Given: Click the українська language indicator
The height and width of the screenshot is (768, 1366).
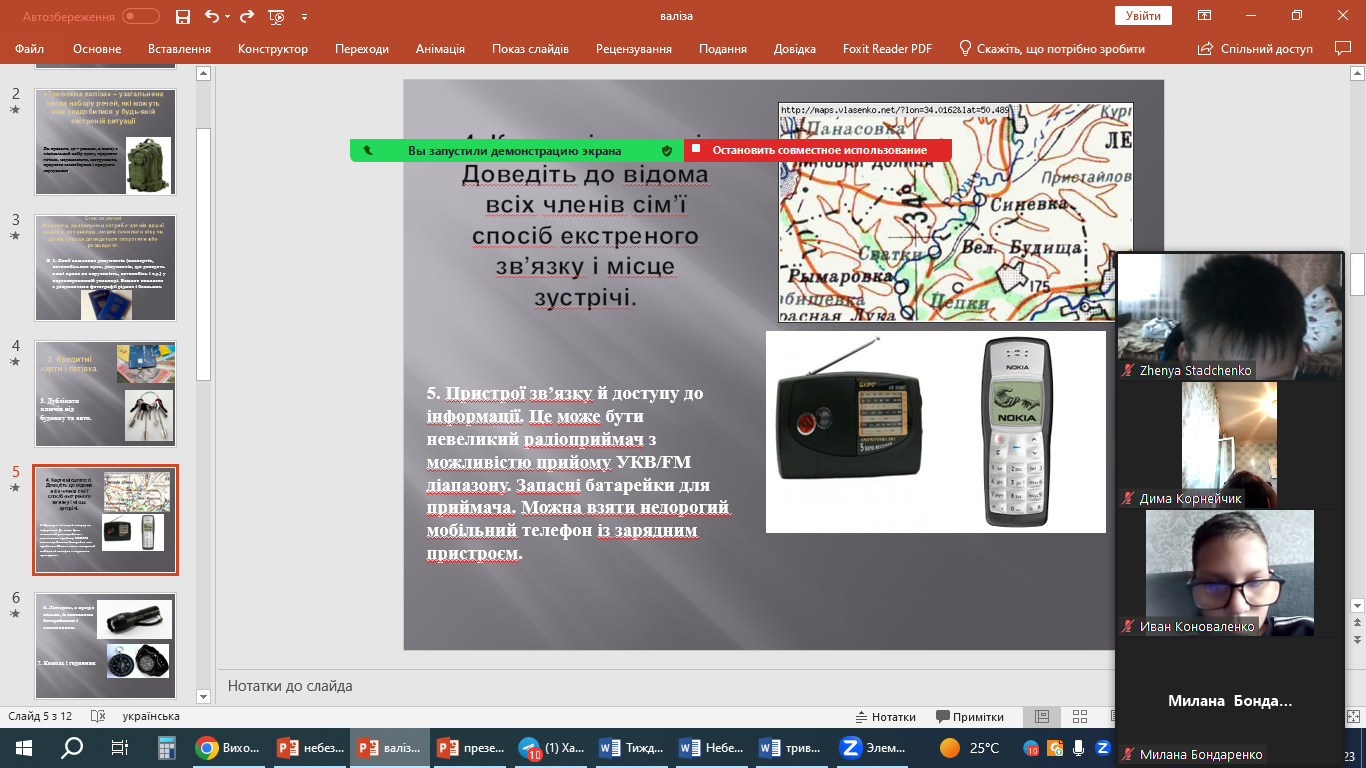Looking at the screenshot, I should coord(151,717).
